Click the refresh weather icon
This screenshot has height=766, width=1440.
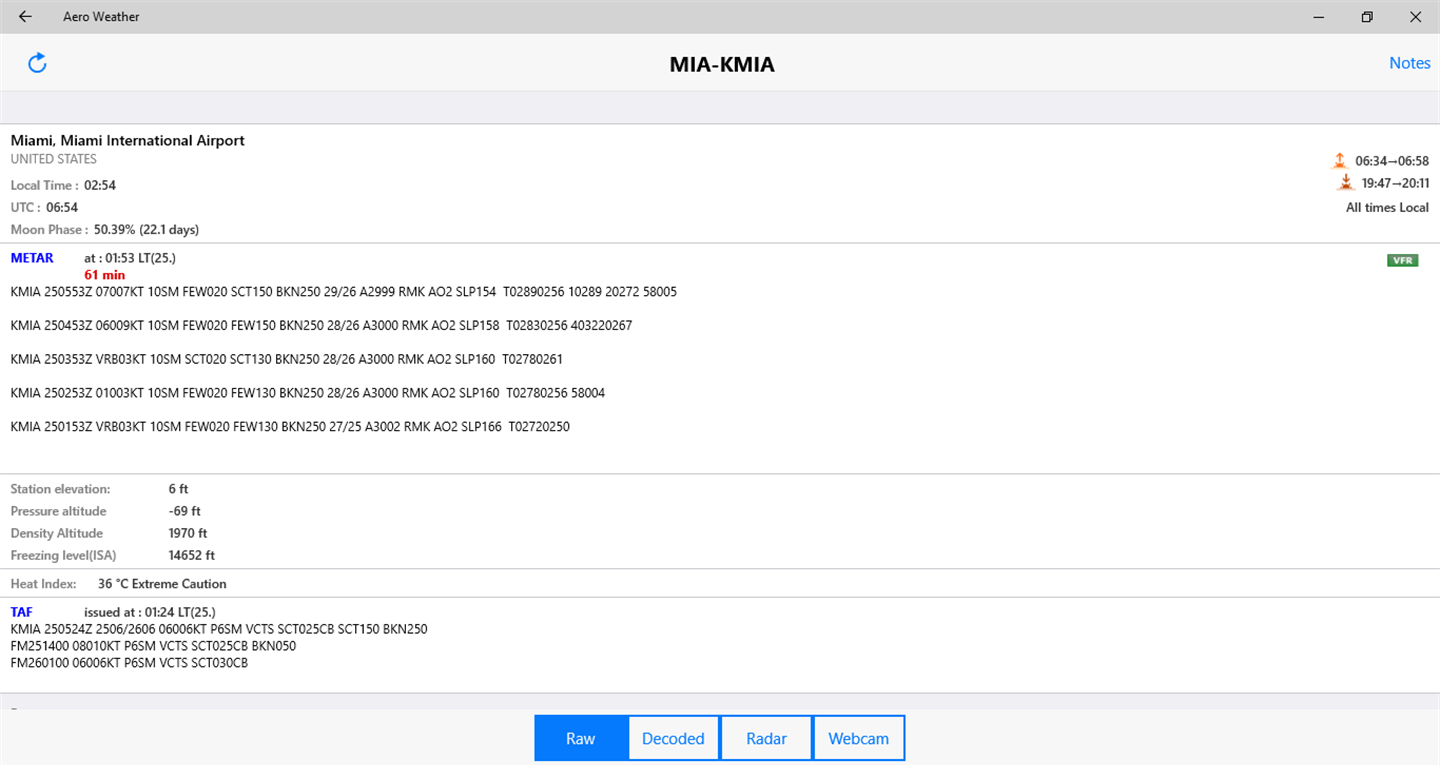[x=37, y=63]
